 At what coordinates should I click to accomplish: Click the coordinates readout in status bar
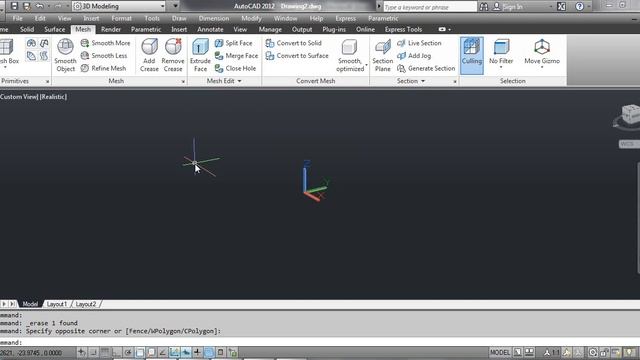pyautogui.click(x=31, y=352)
